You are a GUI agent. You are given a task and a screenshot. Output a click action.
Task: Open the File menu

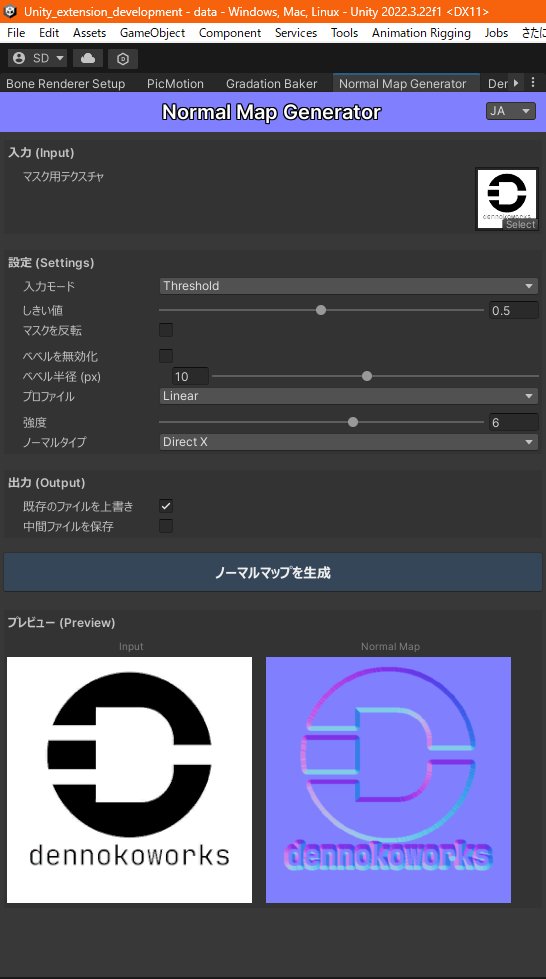16,32
